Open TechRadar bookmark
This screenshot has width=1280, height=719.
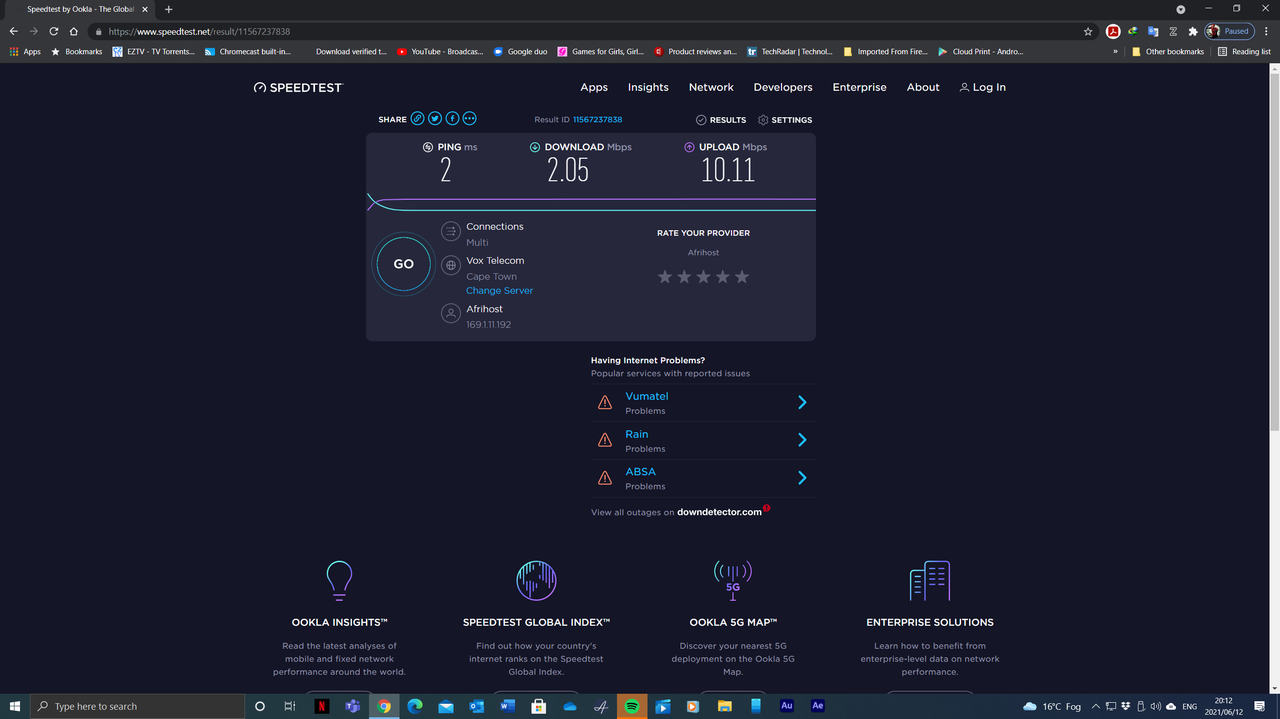click(789, 51)
